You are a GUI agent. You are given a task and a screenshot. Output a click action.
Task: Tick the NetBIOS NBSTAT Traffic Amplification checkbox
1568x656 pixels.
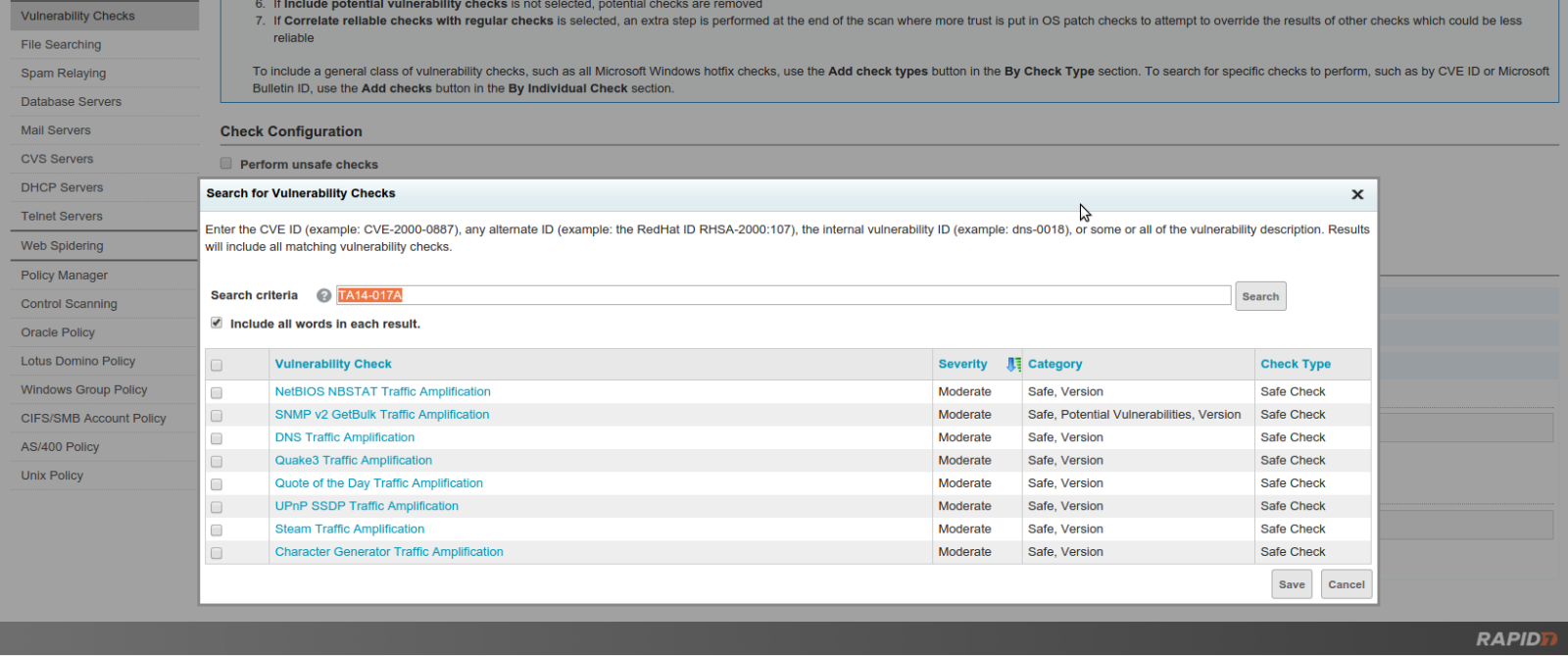click(217, 392)
